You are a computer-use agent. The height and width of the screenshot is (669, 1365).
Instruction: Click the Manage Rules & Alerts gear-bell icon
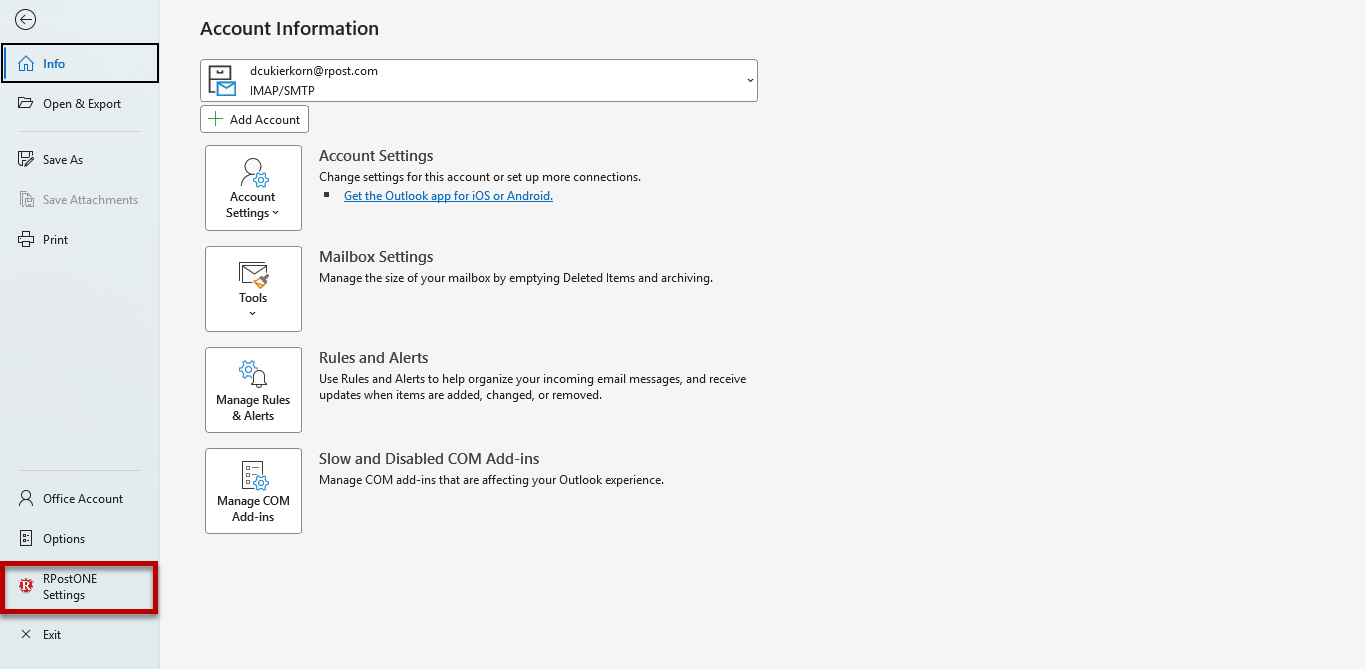pyautogui.click(x=253, y=374)
